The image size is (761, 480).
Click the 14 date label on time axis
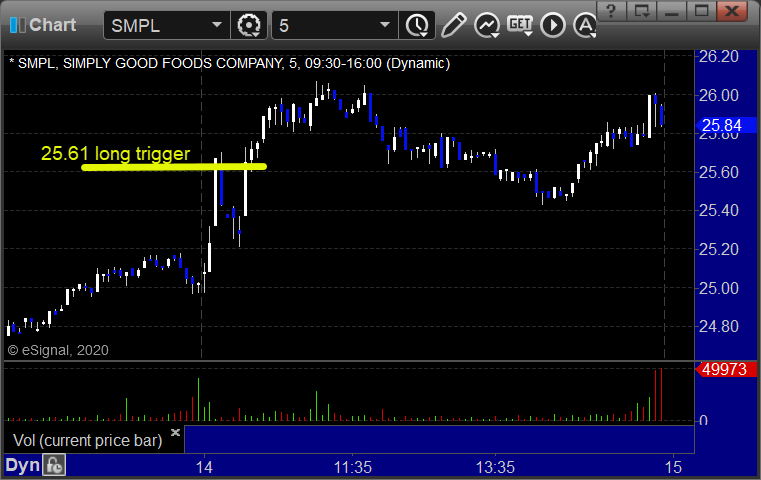(x=204, y=467)
